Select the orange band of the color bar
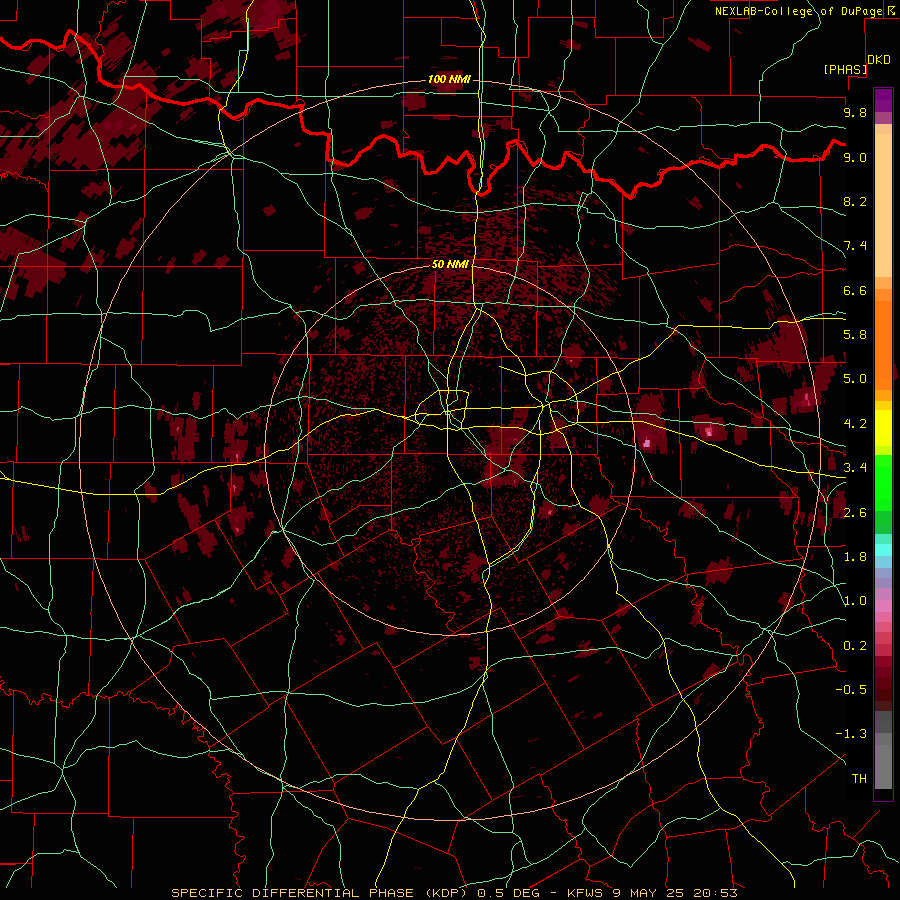This screenshot has width=900, height=900. click(x=883, y=340)
